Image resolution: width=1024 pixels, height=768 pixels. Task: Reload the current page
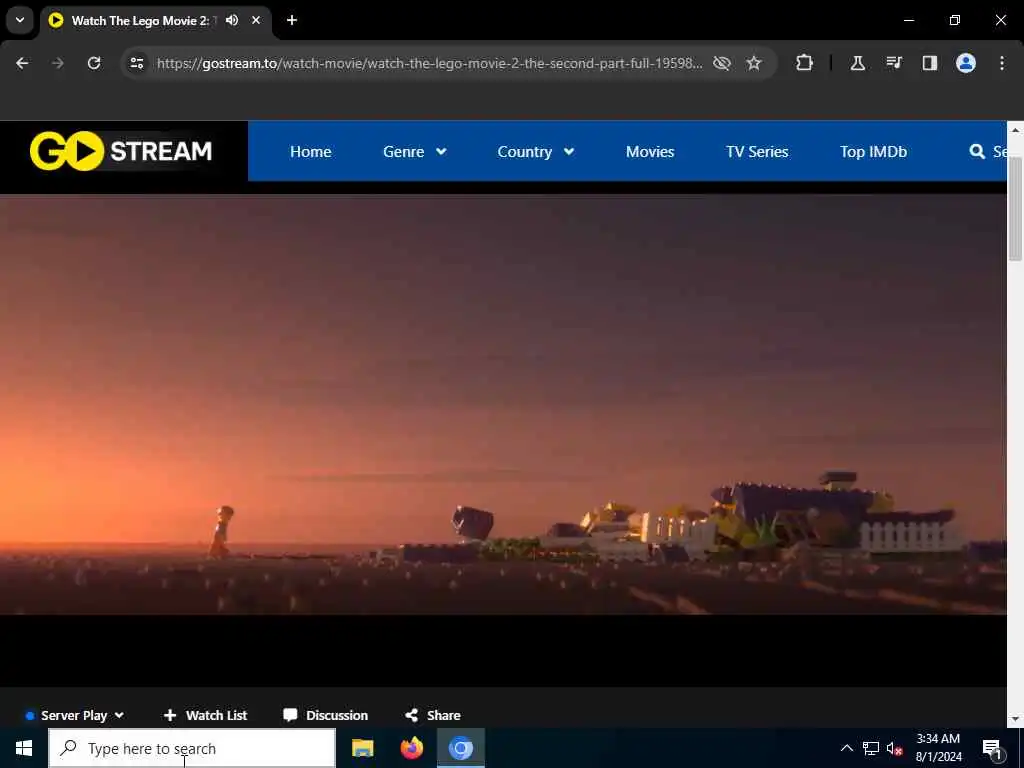click(94, 63)
